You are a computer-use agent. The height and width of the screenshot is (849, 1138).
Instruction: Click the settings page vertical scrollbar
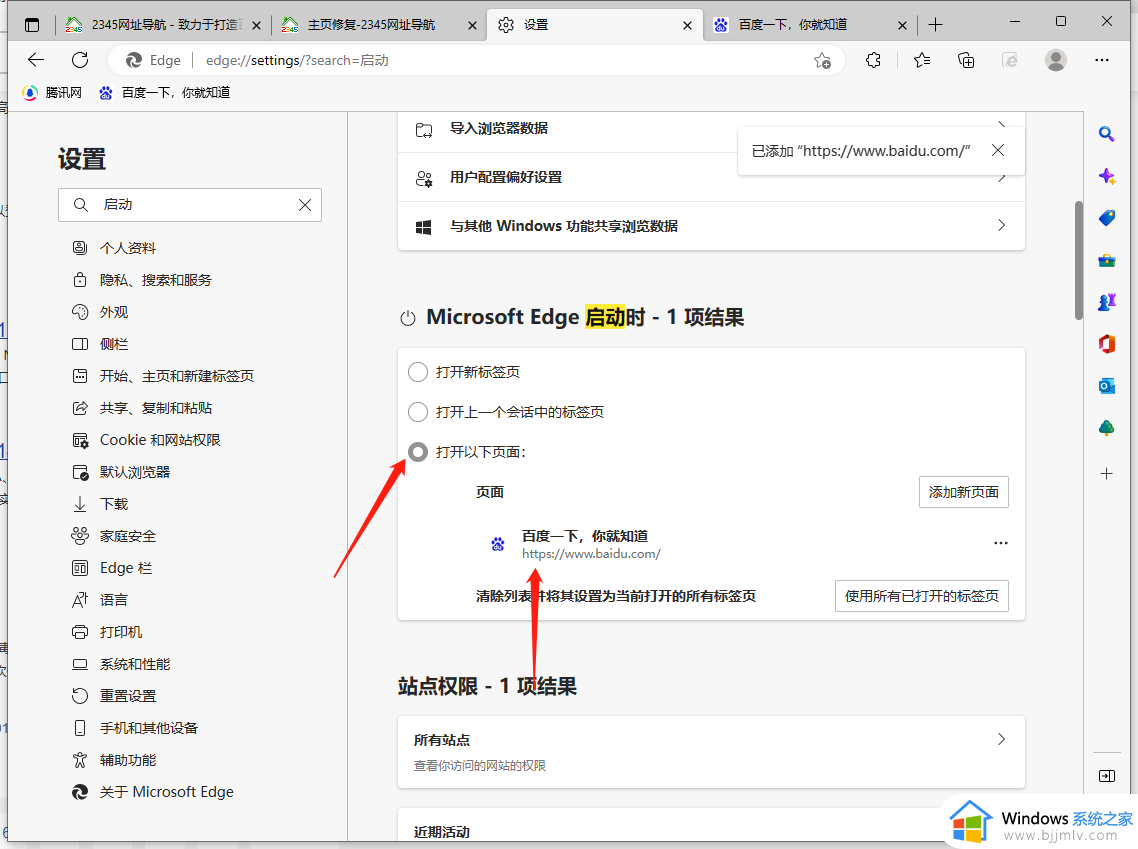(x=1078, y=259)
